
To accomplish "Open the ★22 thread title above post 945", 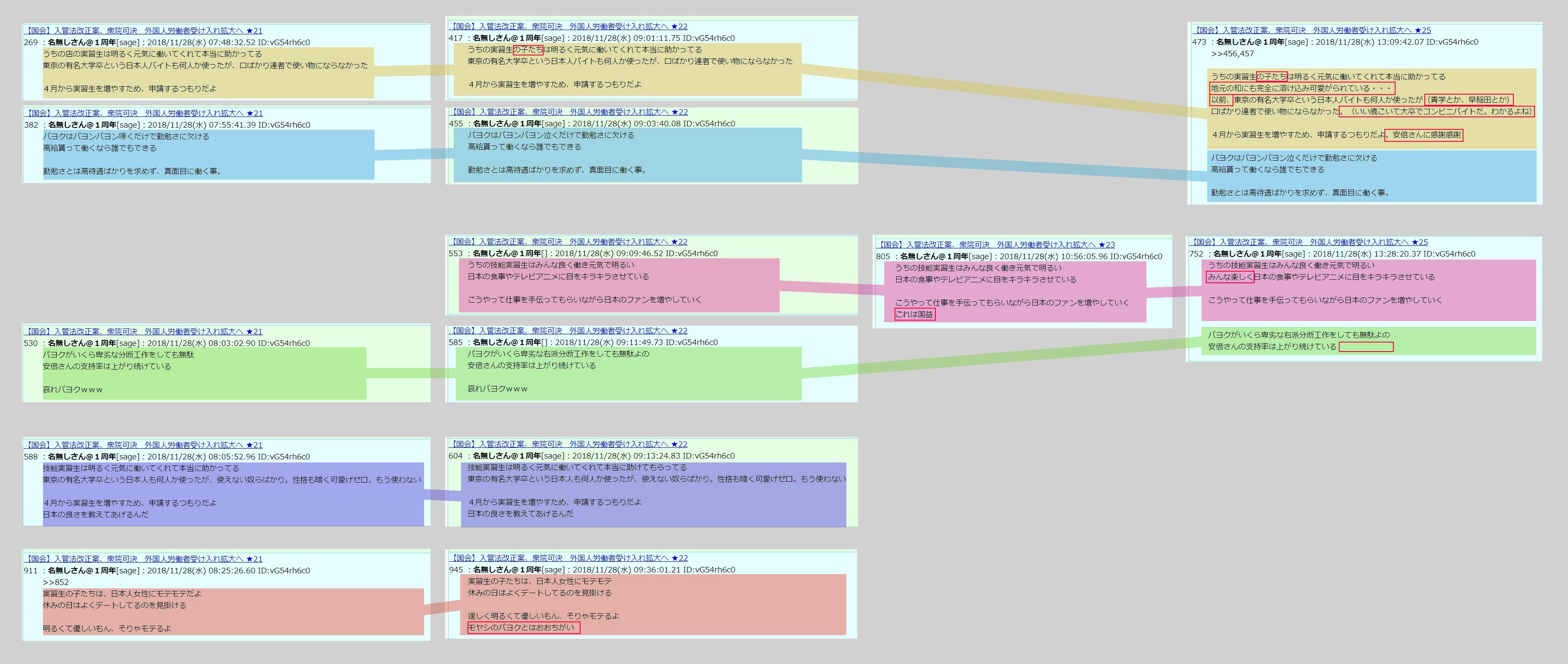I will (x=569, y=557).
